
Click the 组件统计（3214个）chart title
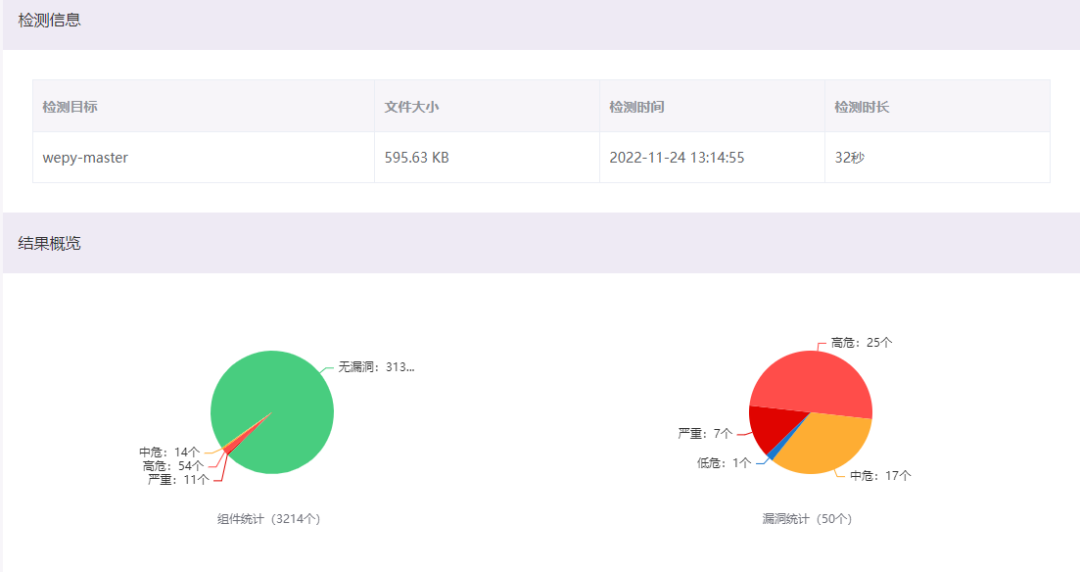(x=269, y=519)
